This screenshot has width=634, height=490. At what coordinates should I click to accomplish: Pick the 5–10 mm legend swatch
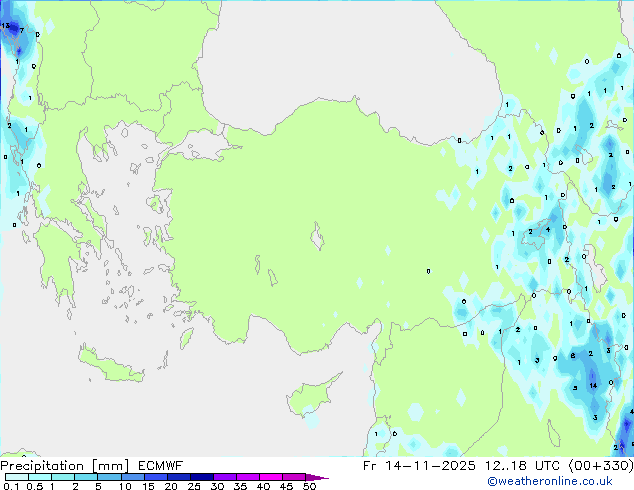(x=109, y=477)
